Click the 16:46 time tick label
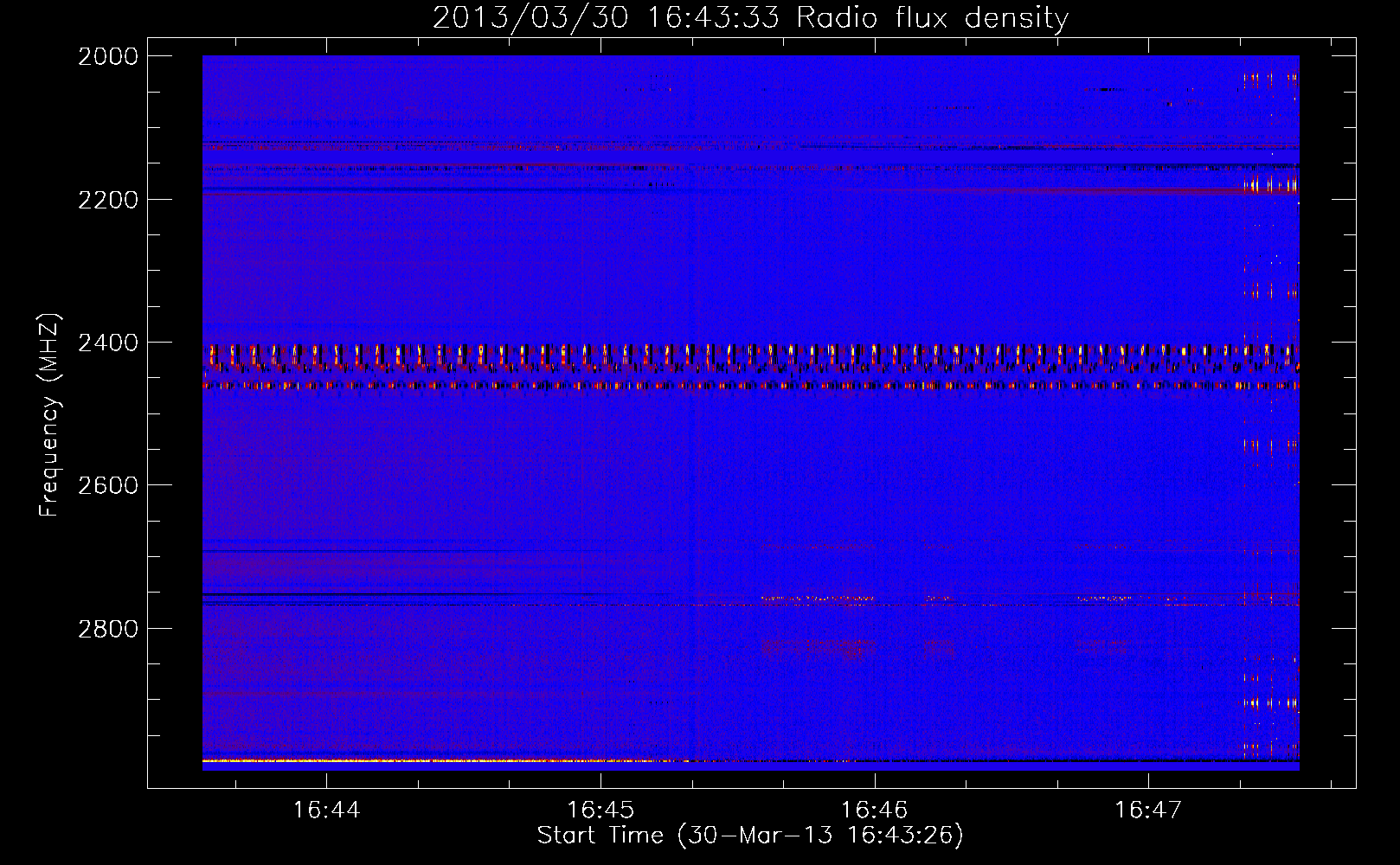Screen dimensions: 1400x865 click(x=874, y=811)
